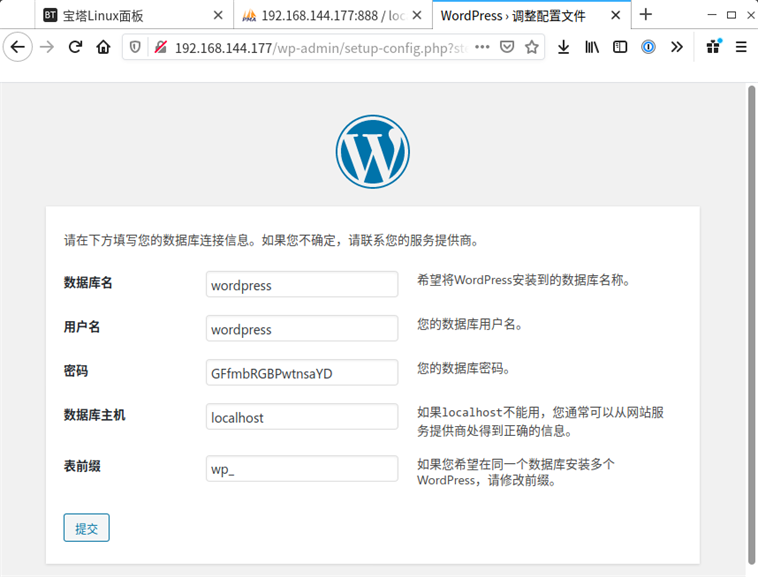758x577 pixels.
Task: Click the 数据库名 label
Action: click(x=88, y=283)
